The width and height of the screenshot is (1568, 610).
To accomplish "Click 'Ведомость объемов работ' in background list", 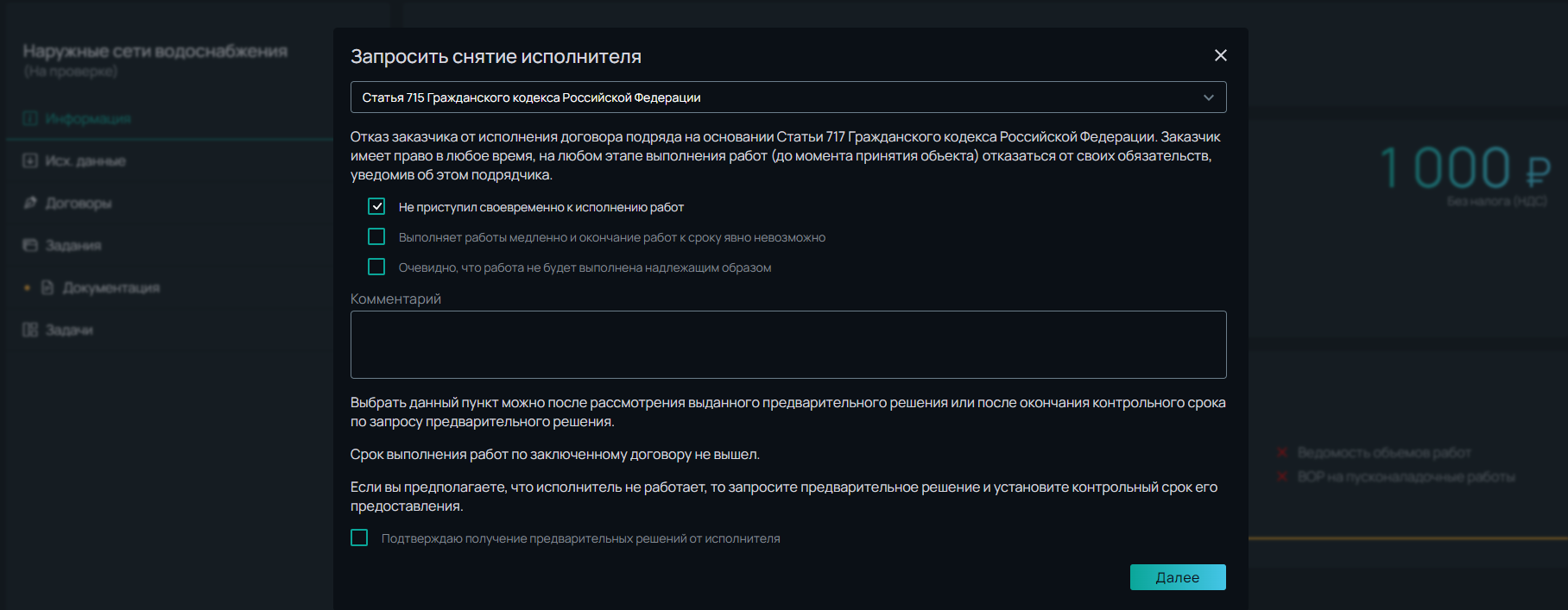I will (1384, 452).
